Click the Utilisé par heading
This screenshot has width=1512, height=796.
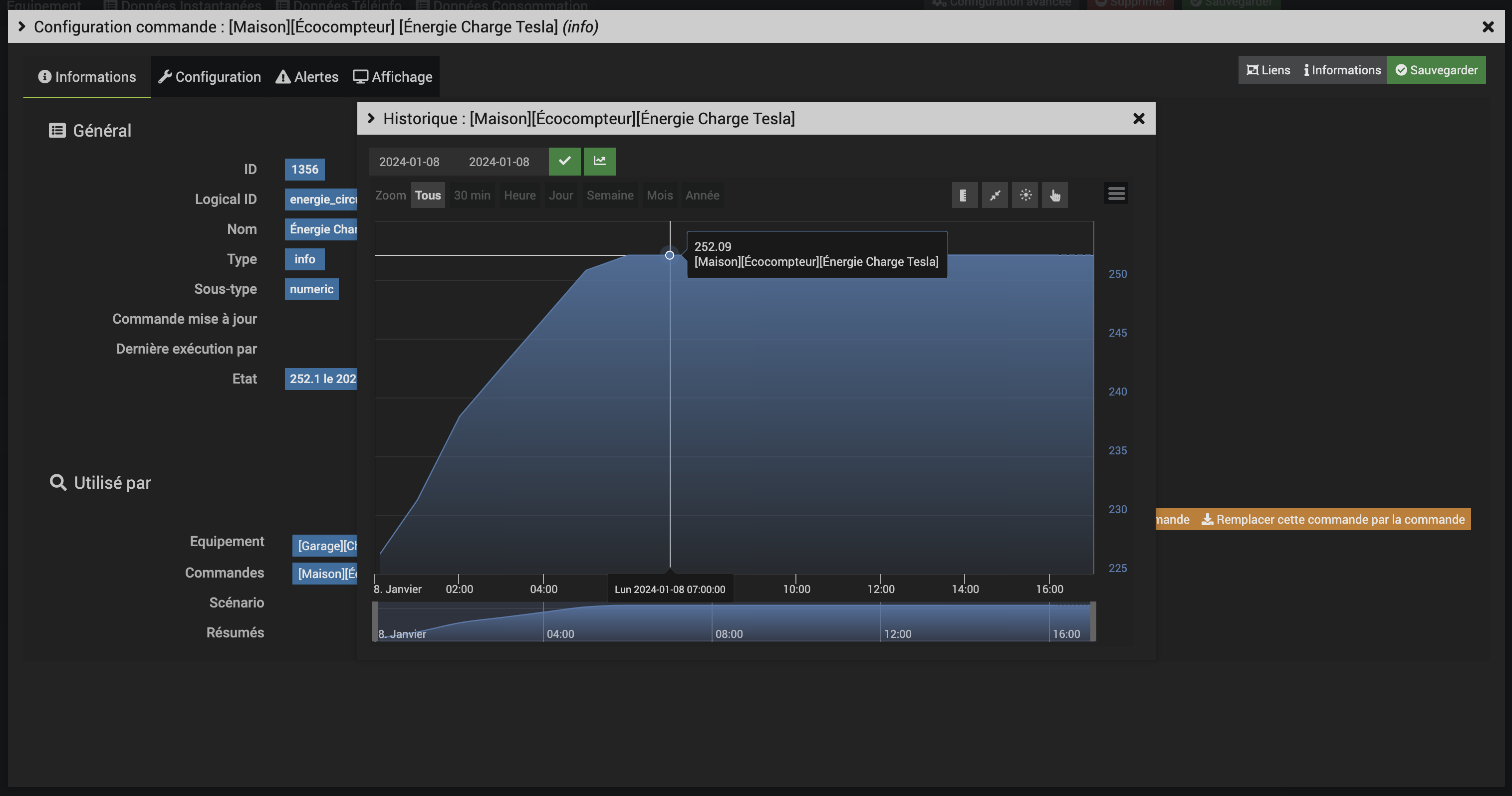[x=112, y=483]
